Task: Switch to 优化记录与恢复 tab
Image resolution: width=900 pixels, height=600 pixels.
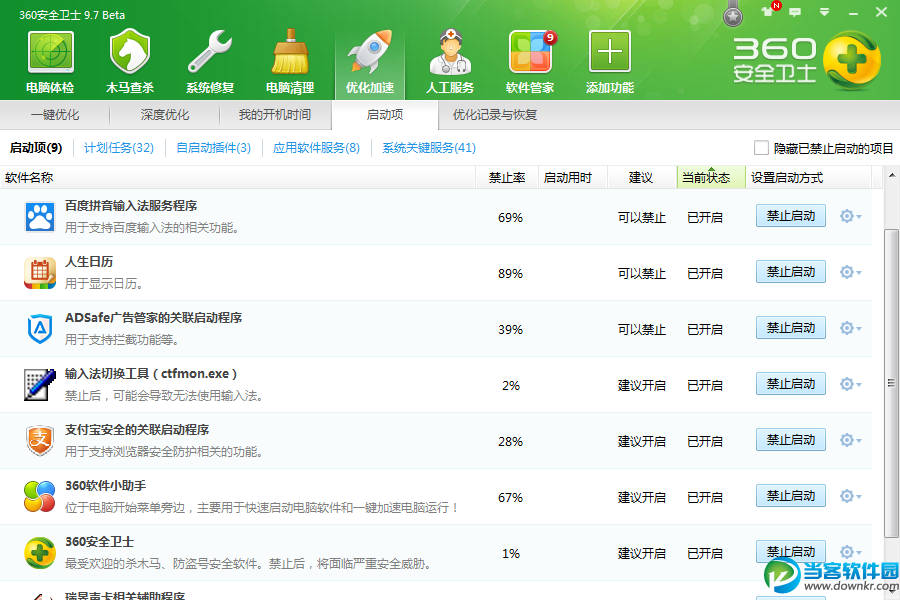Action: (495, 115)
